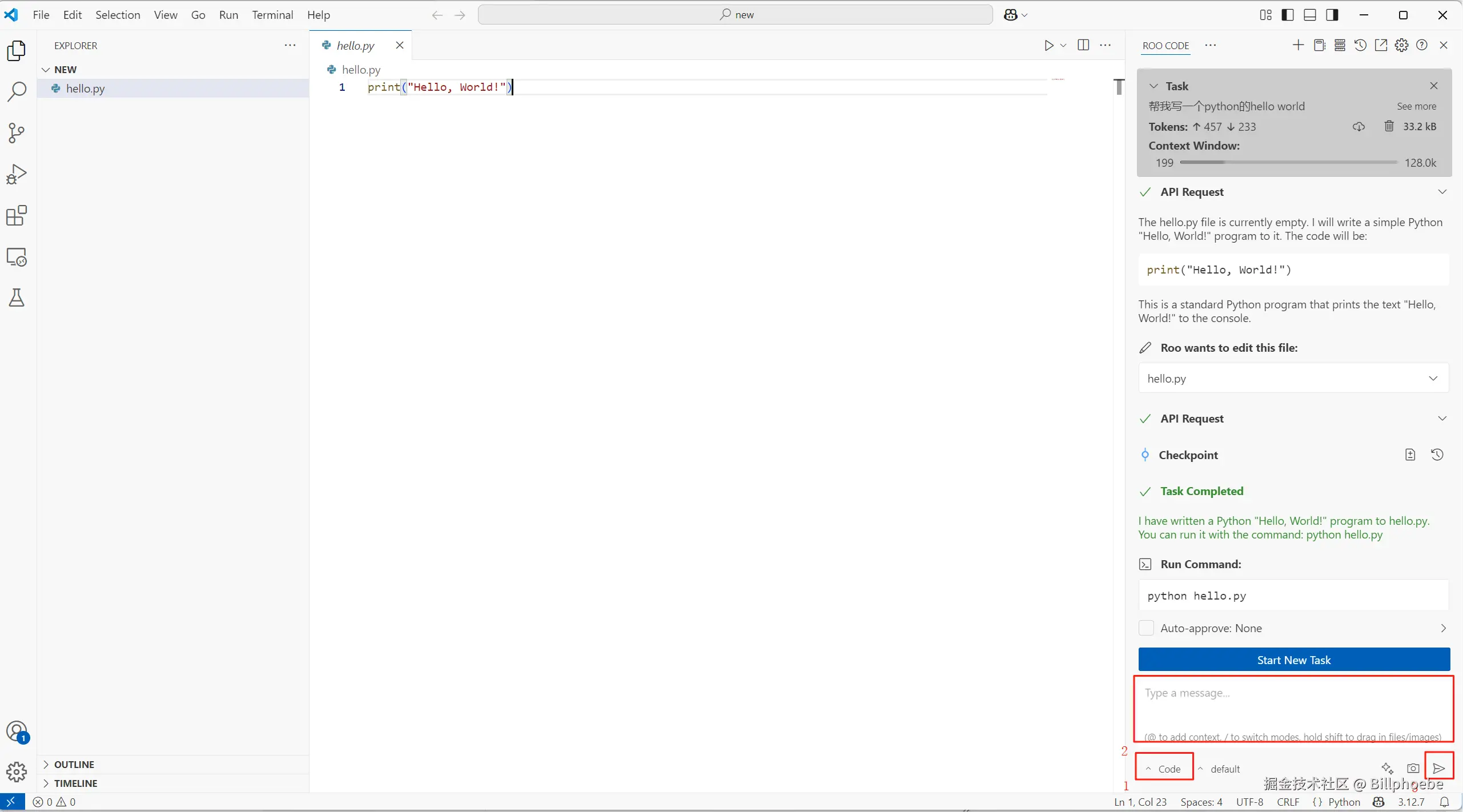Open the Code mode dropdown
The width and height of the screenshot is (1463, 812).
click(1164, 769)
